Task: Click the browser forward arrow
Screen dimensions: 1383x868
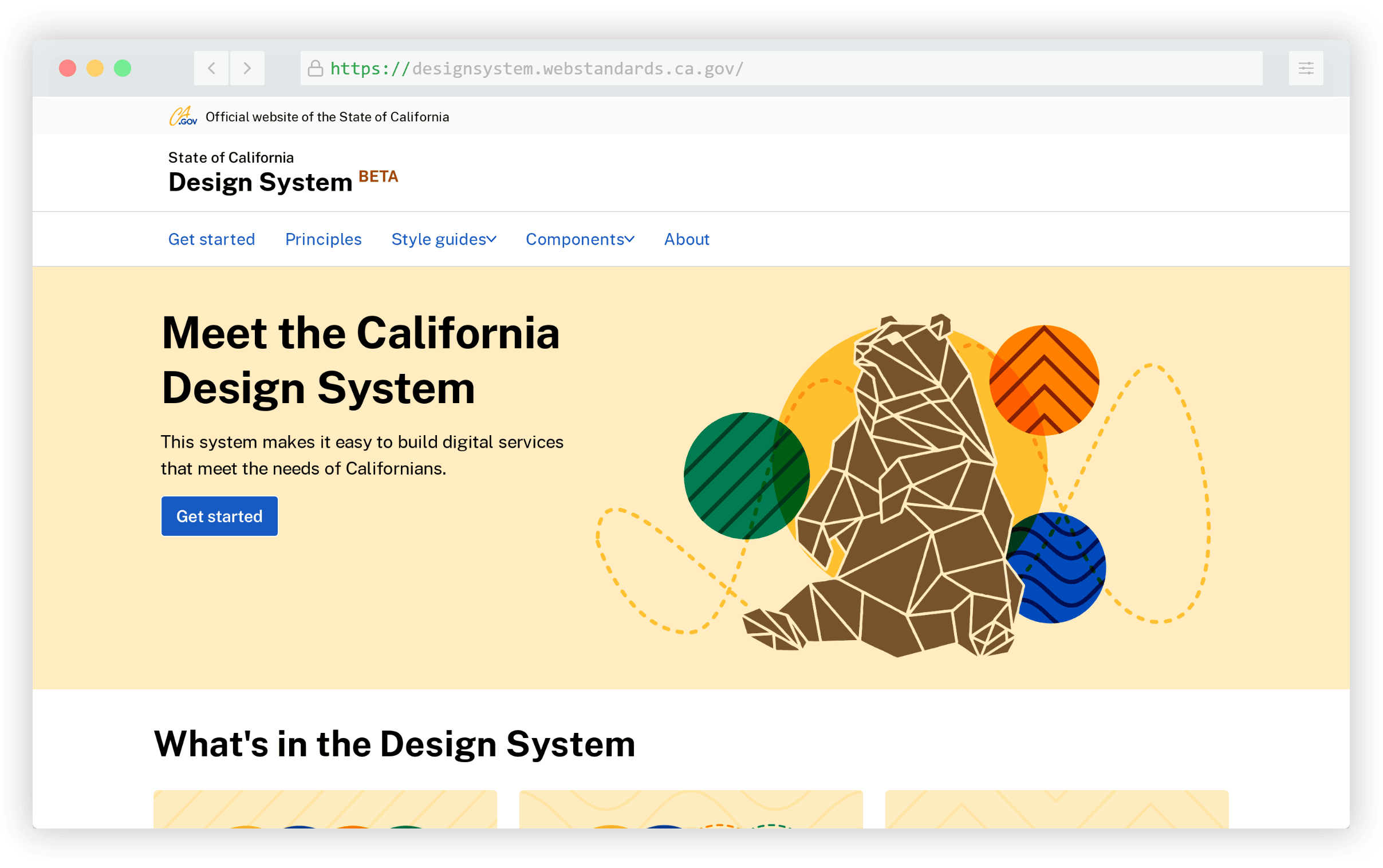Action: [247, 68]
